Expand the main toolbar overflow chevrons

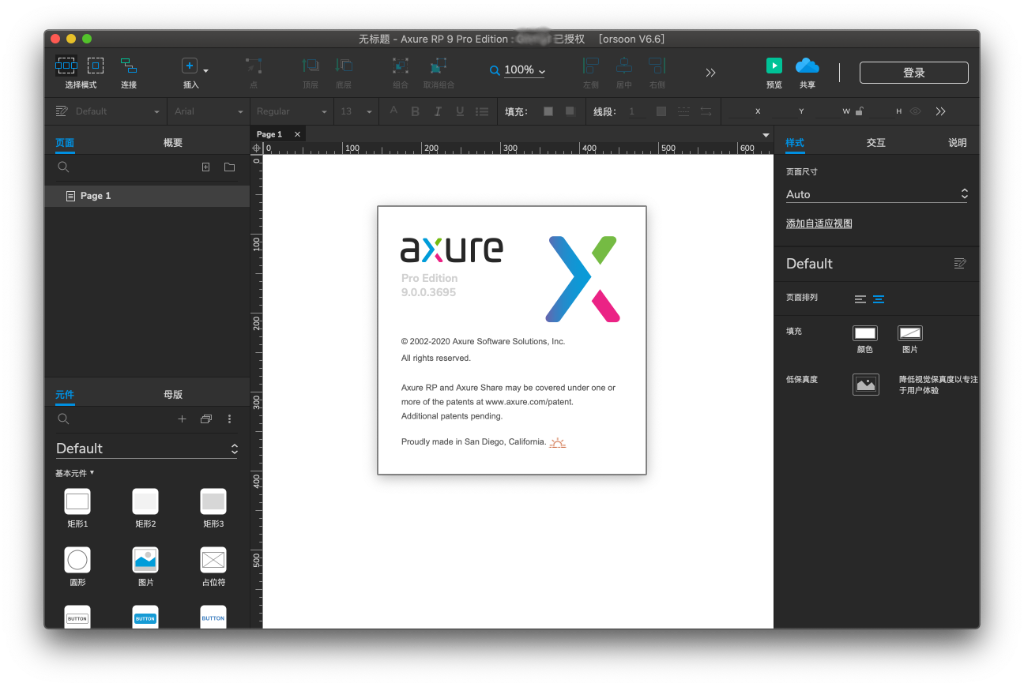click(x=711, y=72)
